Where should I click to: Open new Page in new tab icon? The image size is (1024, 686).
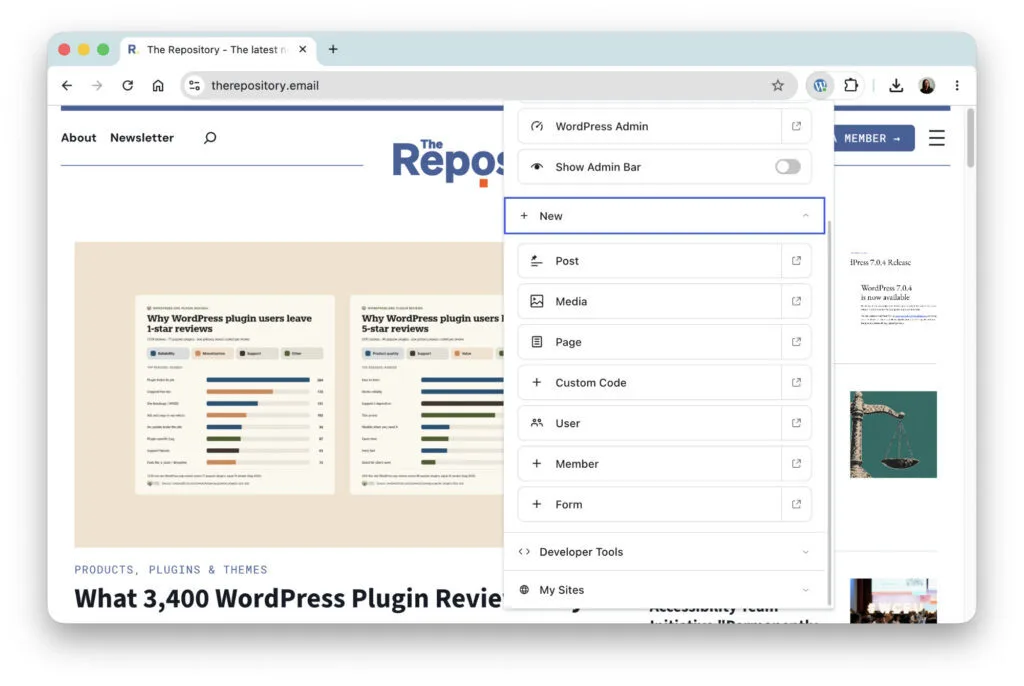pos(796,342)
